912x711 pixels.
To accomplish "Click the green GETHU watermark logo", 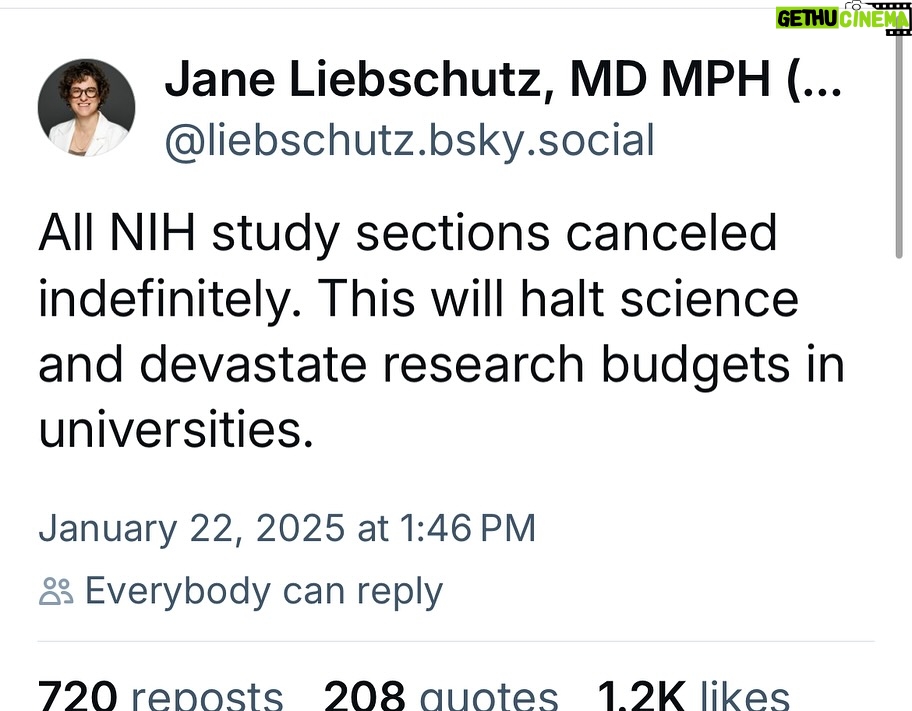I will click(x=807, y=19).
